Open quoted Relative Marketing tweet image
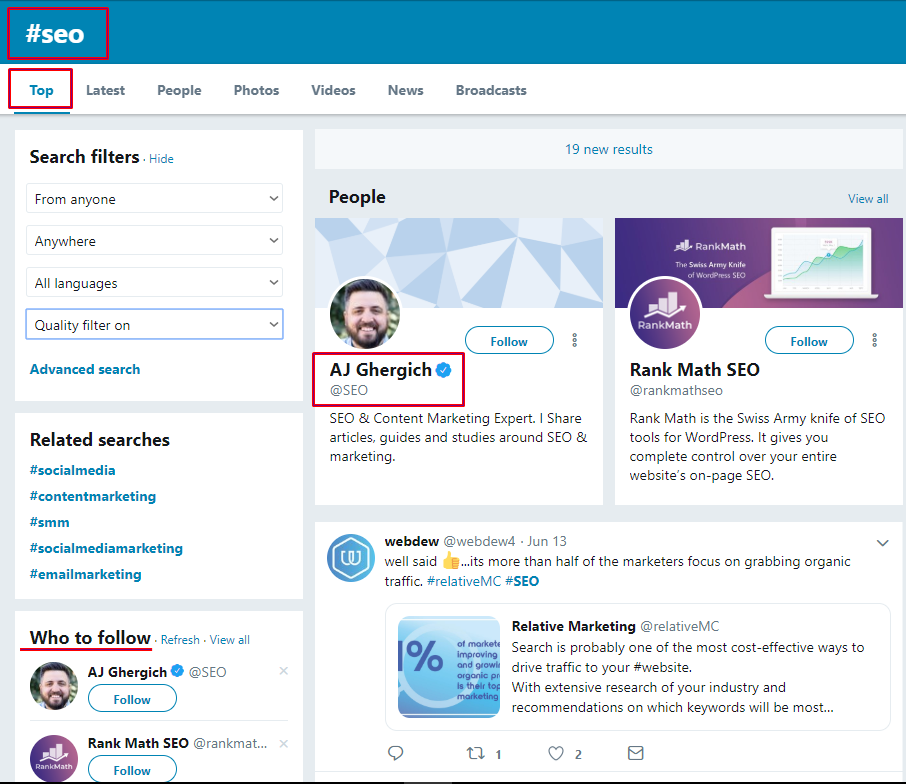The width and height of the screenshot is (906, 784). [449, 667]
